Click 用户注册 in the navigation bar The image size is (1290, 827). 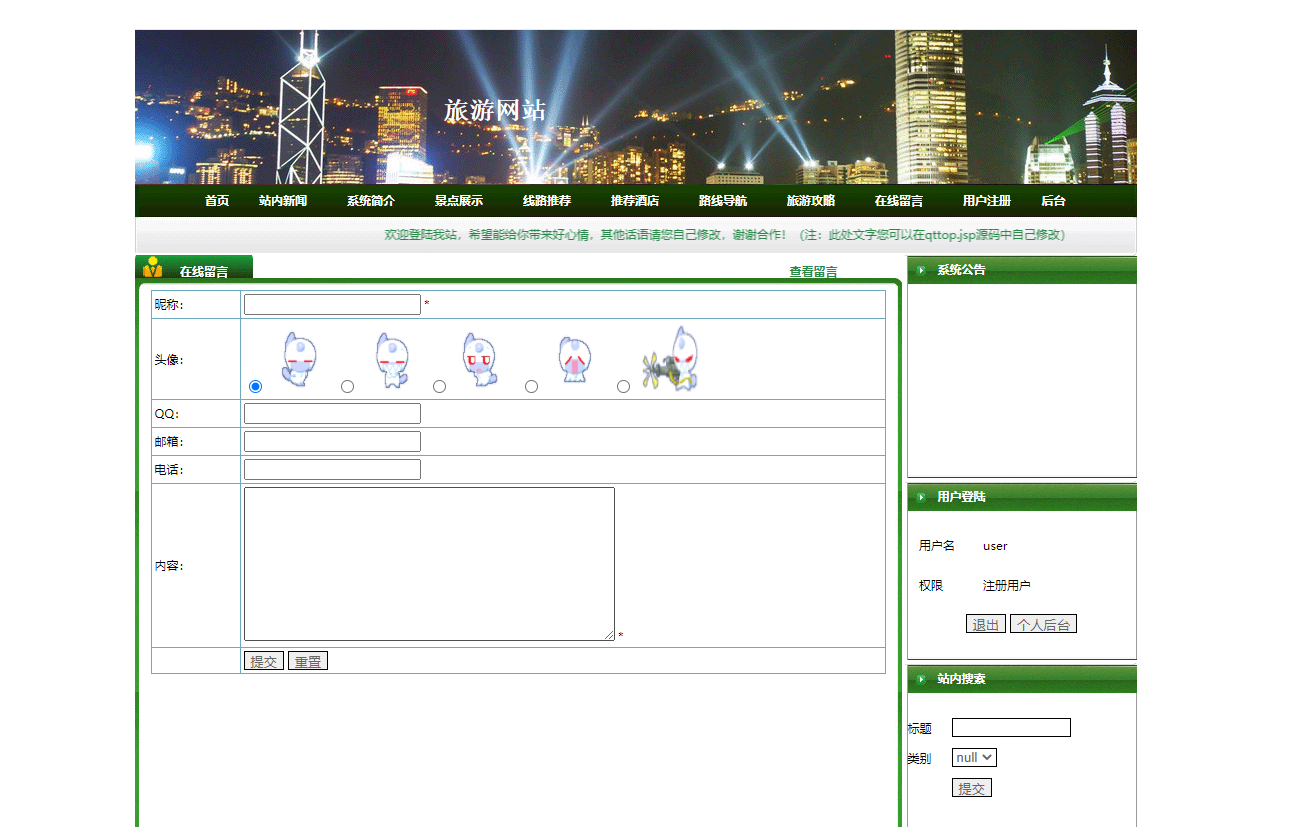pyautogui.click(x=987, y=200)
